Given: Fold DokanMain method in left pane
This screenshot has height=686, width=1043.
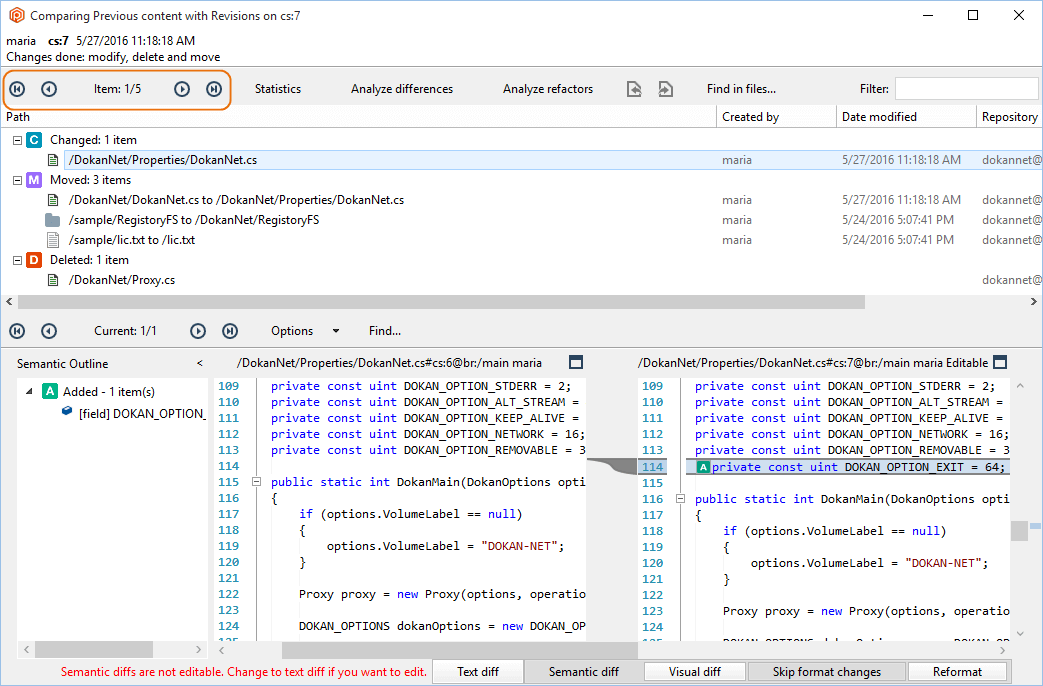Looking at the screenshot, I should point(256,482).
